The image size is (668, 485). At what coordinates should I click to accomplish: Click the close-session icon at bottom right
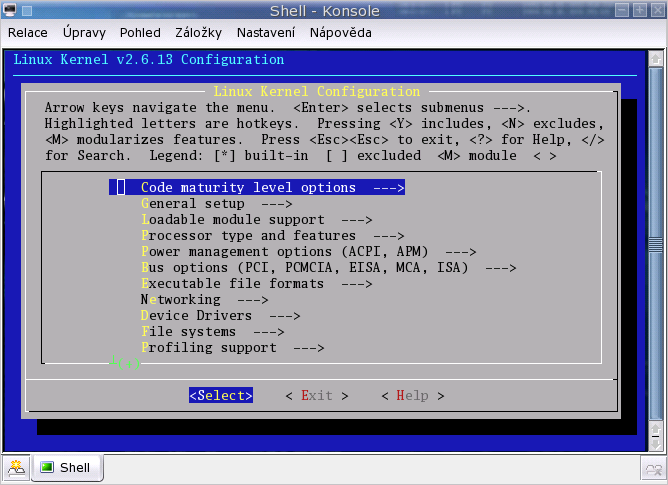654,469
